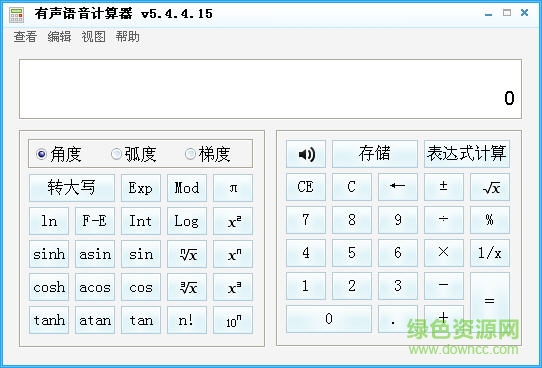Toggle the voice speaker button
The height and width of the screenshot is (368, 542).
306,154
